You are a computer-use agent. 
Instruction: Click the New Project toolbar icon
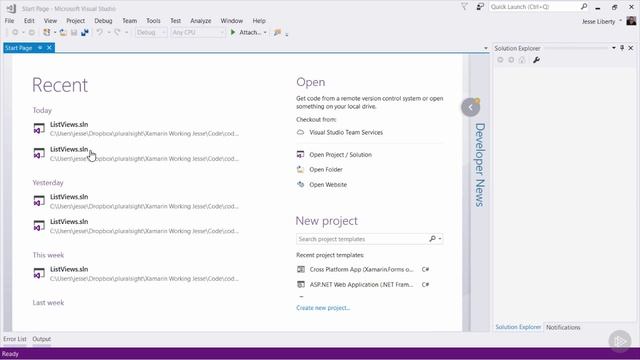coord(47,32)
